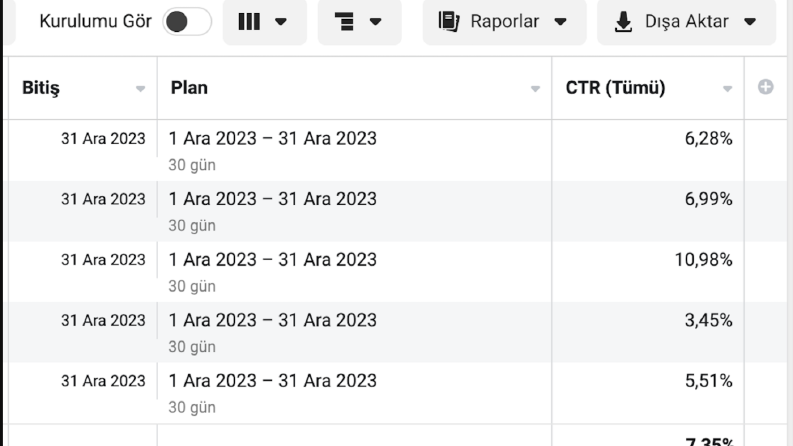Select row with 6,28% CTR
Viewport: 793px width, 446px height.
[x=398, y=151]
